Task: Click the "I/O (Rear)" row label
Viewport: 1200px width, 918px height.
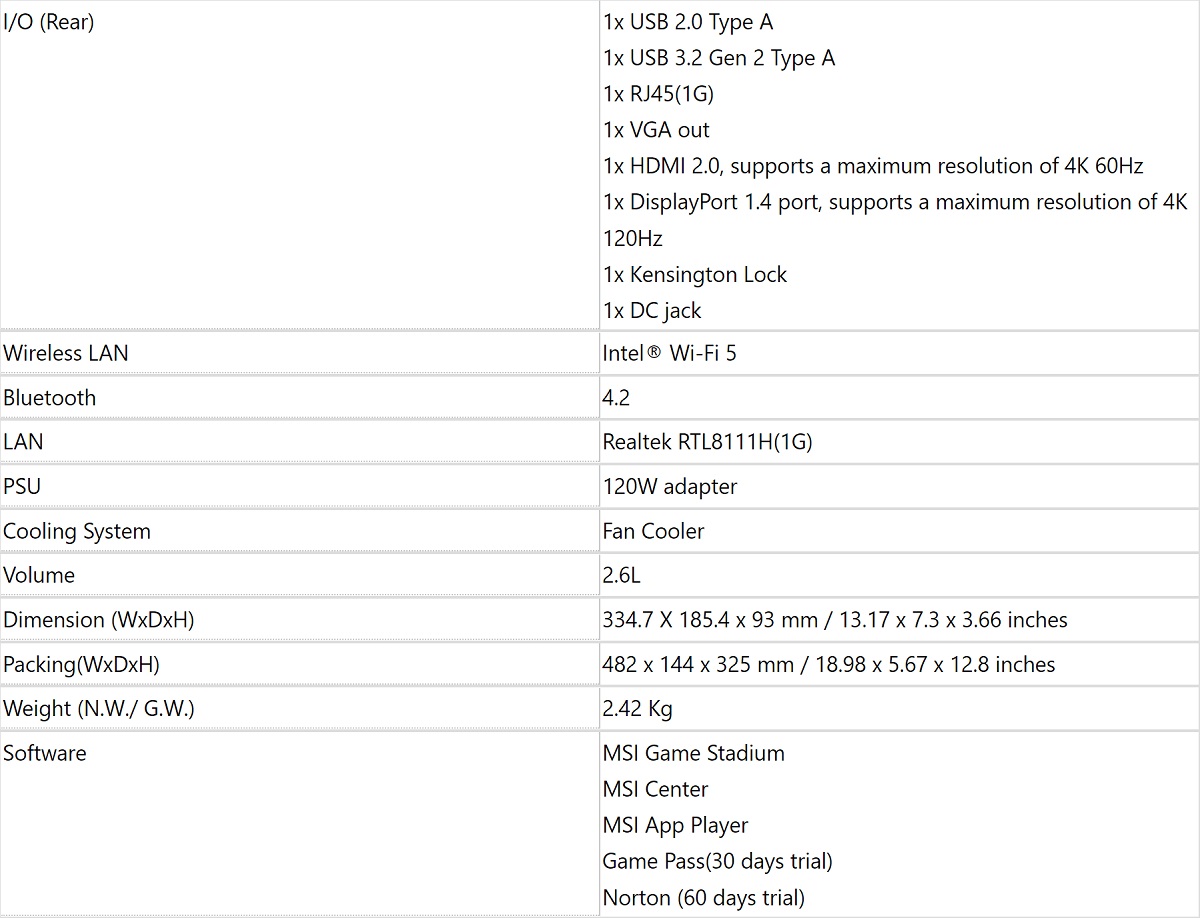Action: pyautogui.click(x=48, y=22)
